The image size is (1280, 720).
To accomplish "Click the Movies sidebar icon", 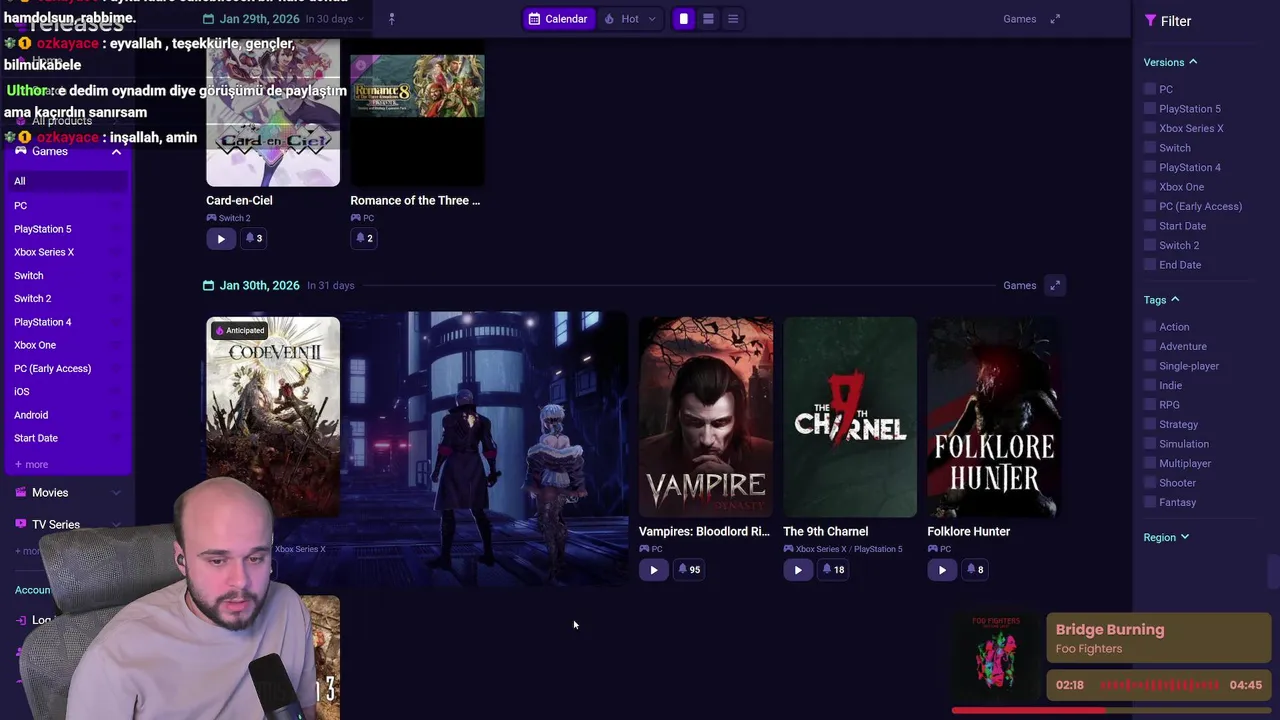I will click(21, 493).
